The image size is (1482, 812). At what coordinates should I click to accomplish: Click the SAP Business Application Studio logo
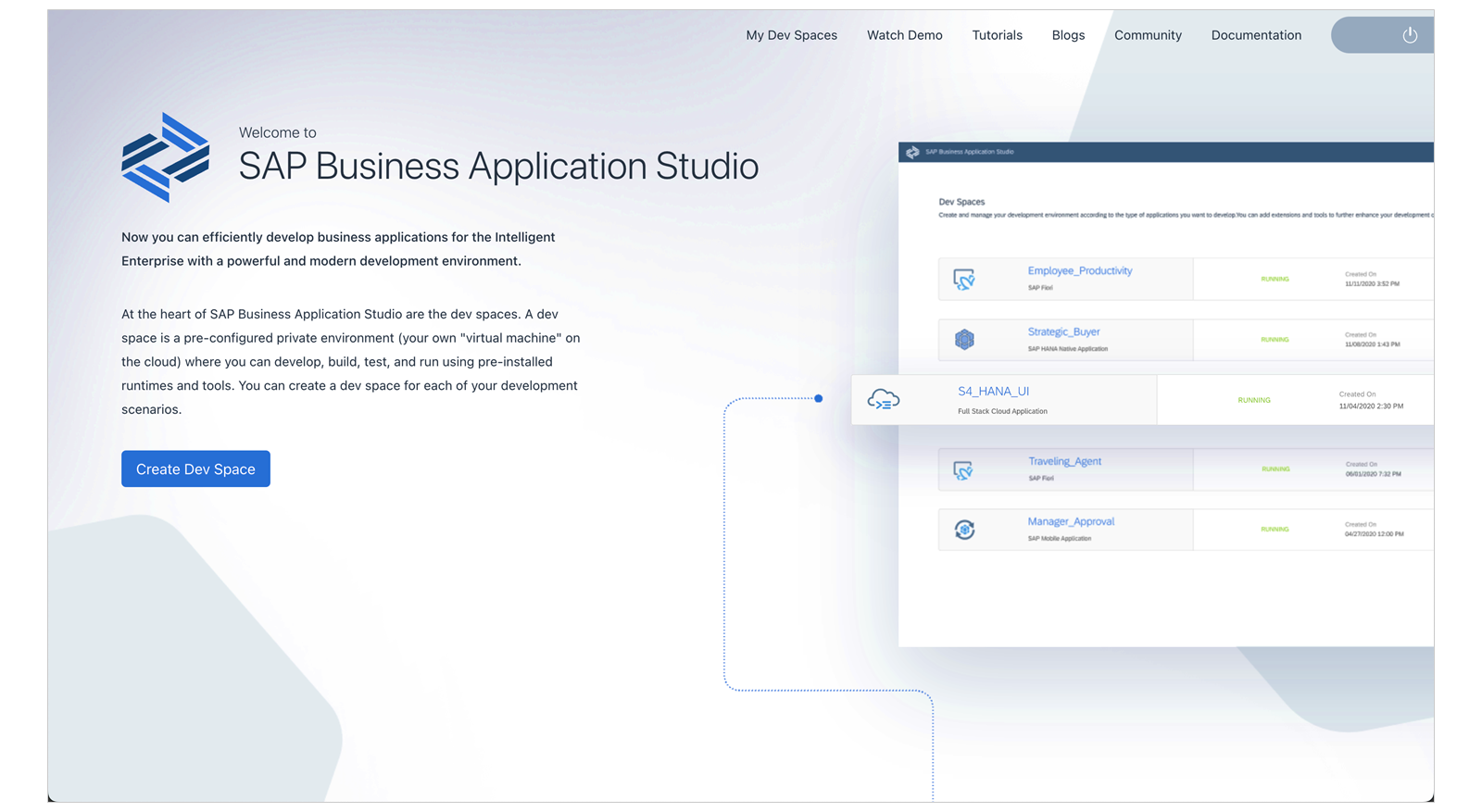point(166,157)
